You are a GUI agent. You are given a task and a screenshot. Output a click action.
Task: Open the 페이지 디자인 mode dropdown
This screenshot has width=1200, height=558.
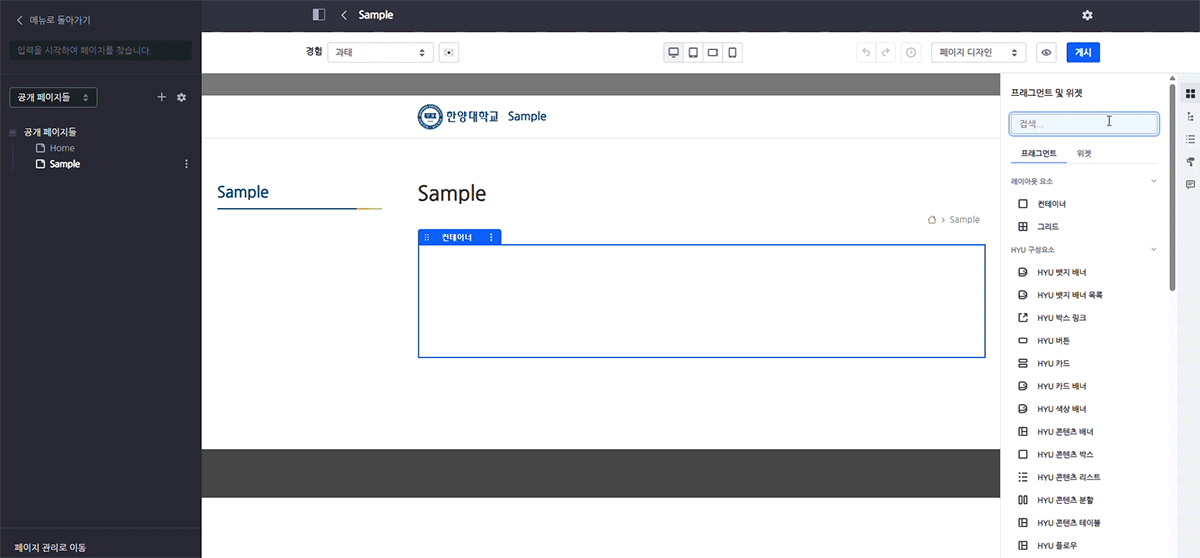tap(978, 52)
